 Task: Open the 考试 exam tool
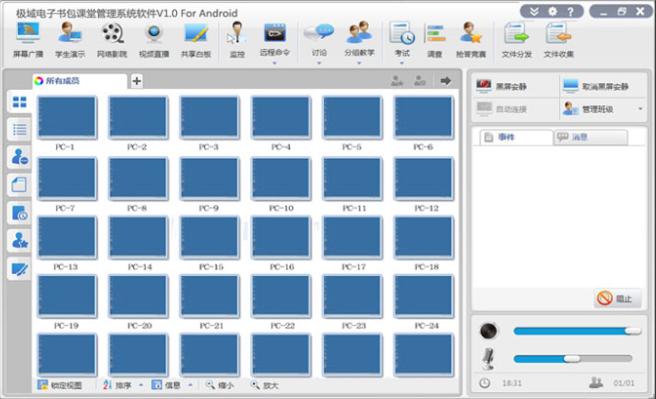[x=402, y=38]
